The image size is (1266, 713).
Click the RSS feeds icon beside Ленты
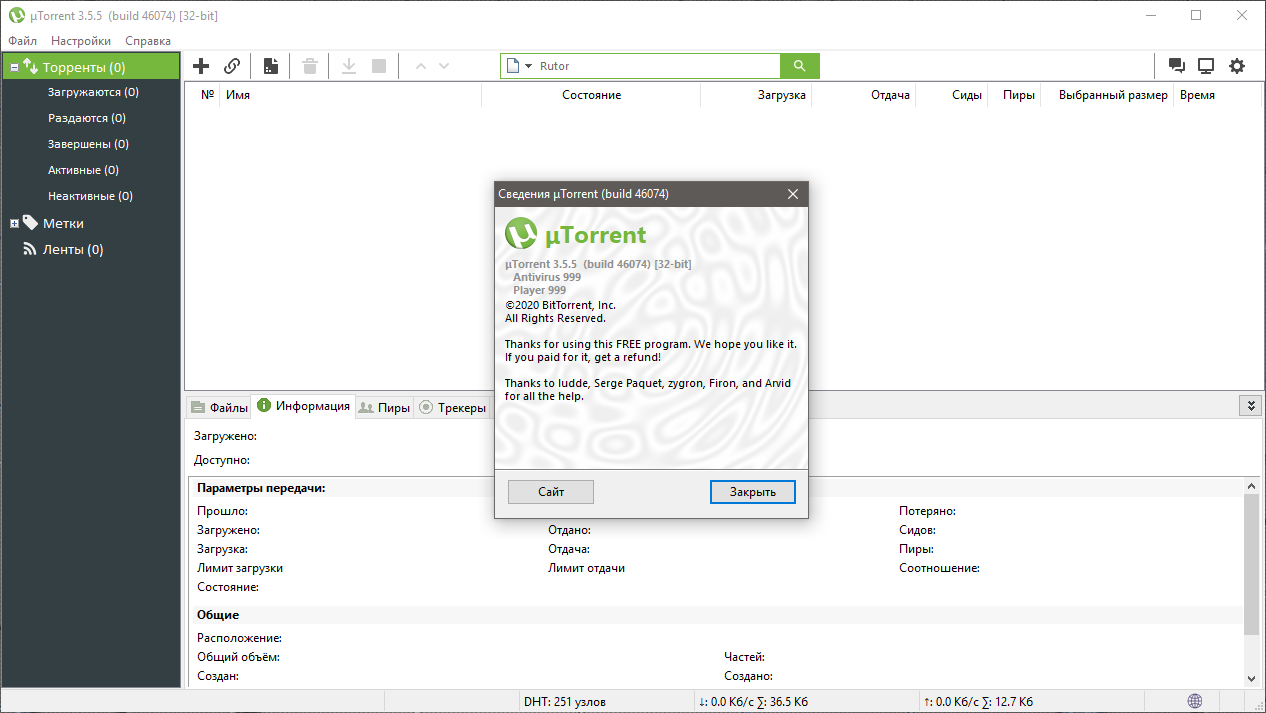click(29, 249)
